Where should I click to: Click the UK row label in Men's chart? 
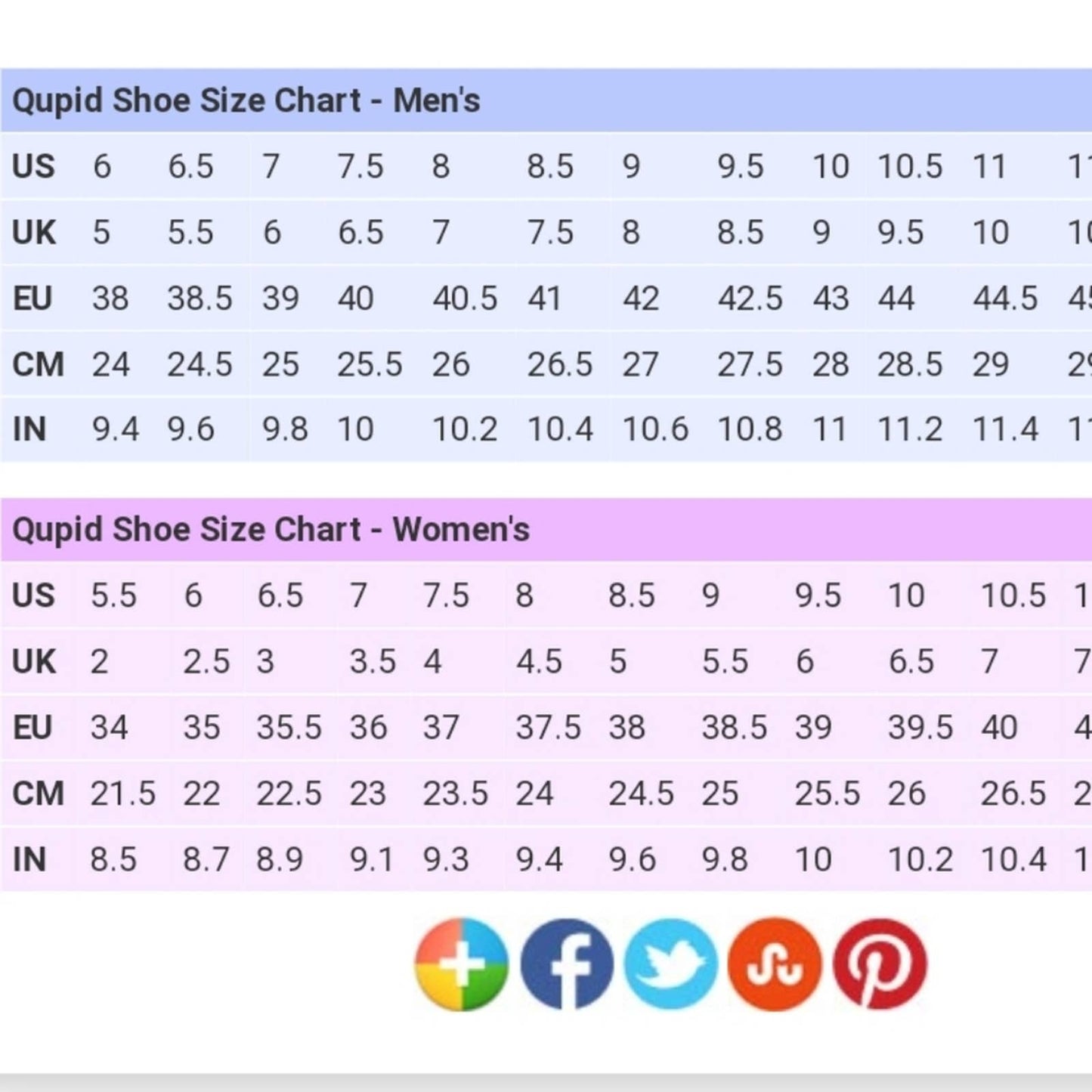click(34, 233)
